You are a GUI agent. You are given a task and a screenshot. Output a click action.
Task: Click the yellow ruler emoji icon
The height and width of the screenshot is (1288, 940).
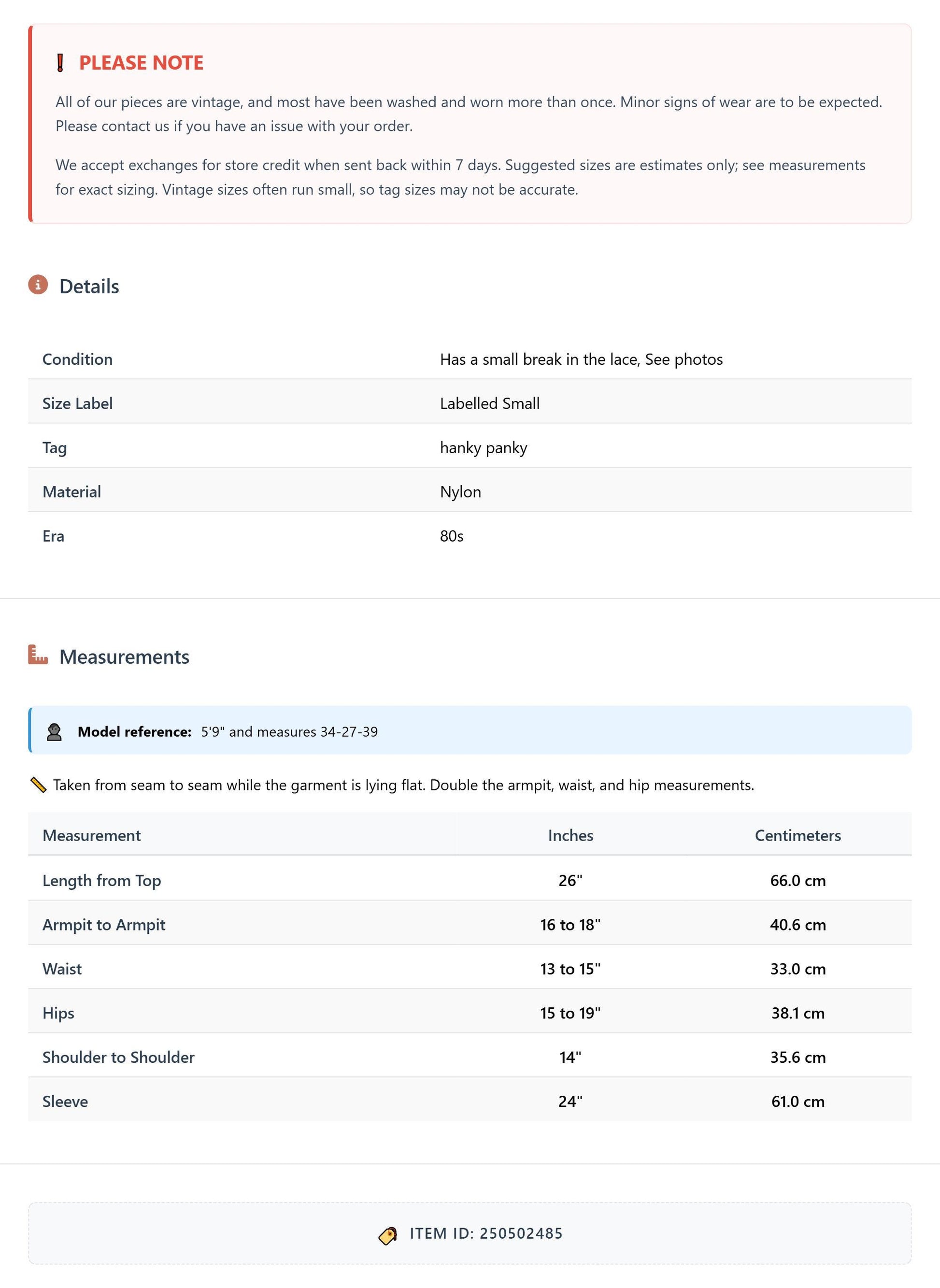(x=38, y=786)
